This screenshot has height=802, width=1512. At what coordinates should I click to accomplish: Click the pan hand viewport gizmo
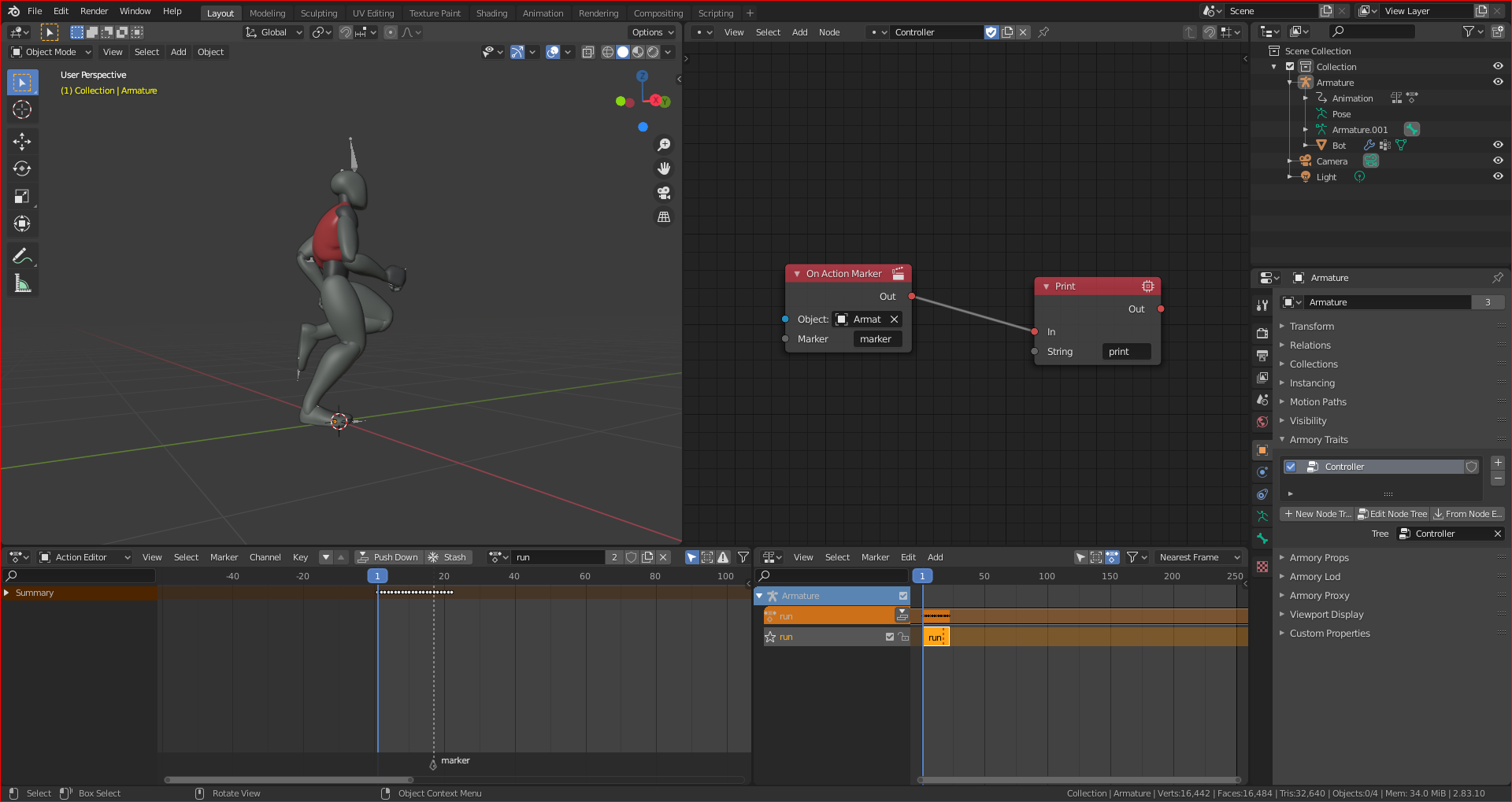[664, 168]
